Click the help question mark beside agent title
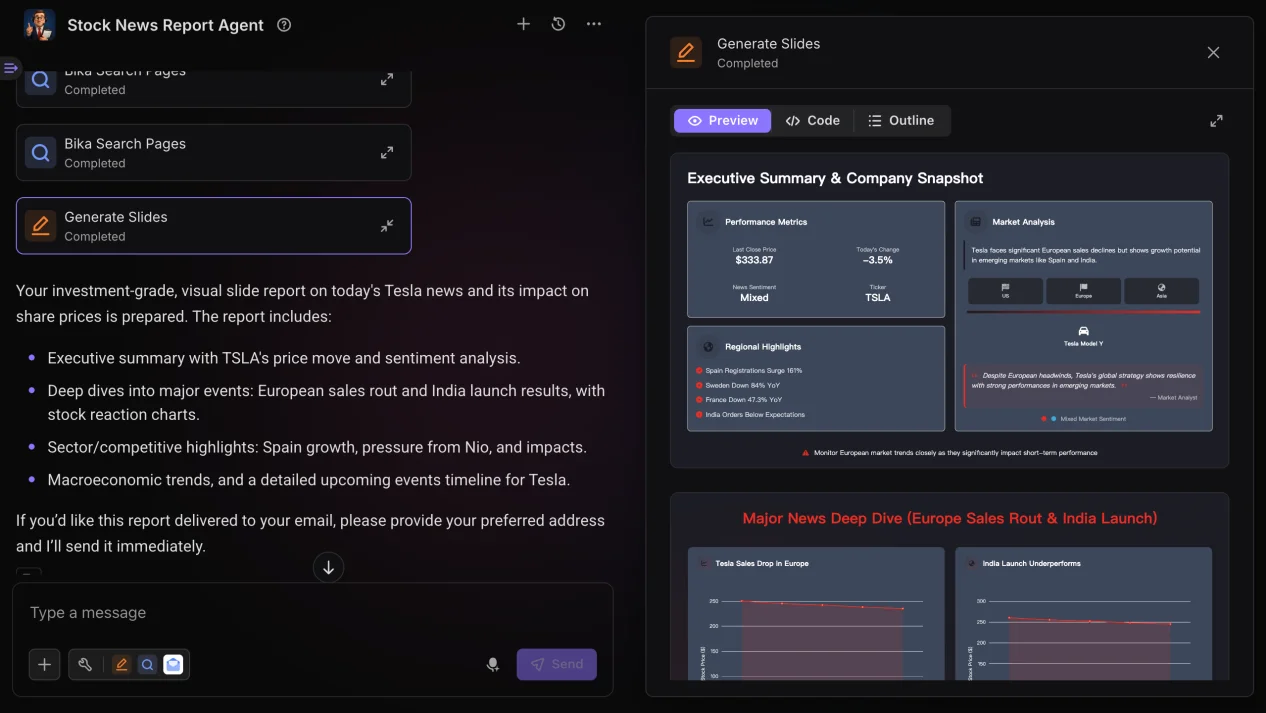1266x713 pixels. (284, 25)
